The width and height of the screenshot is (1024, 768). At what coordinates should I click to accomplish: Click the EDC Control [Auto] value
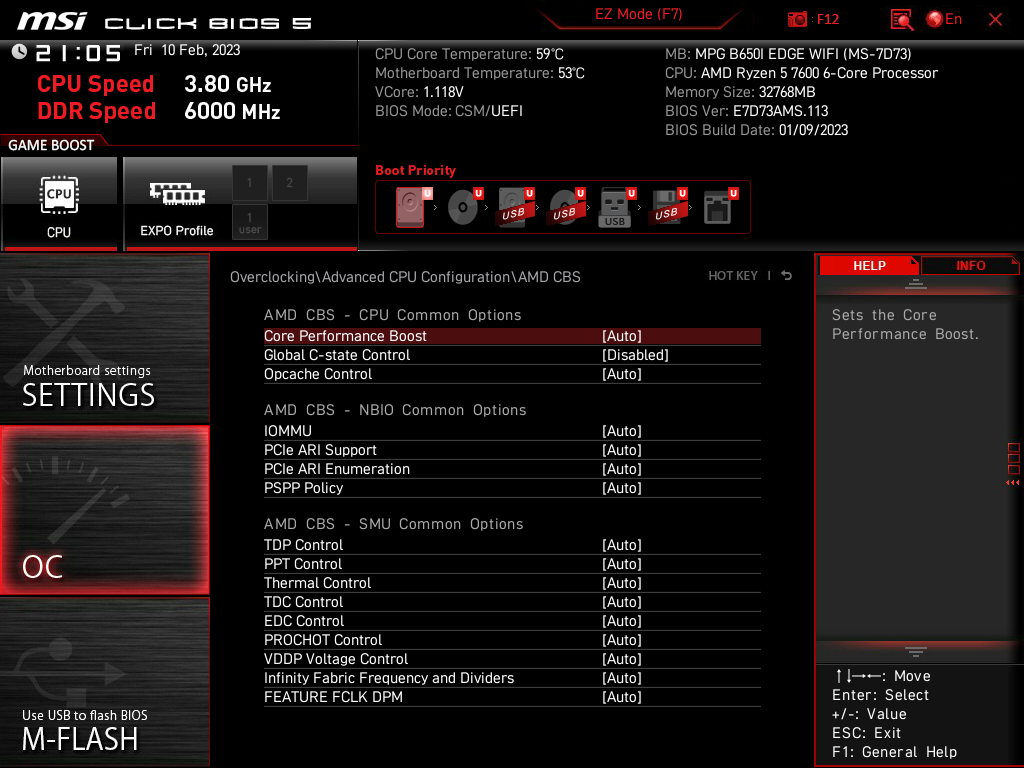click(x=622, y=621)
